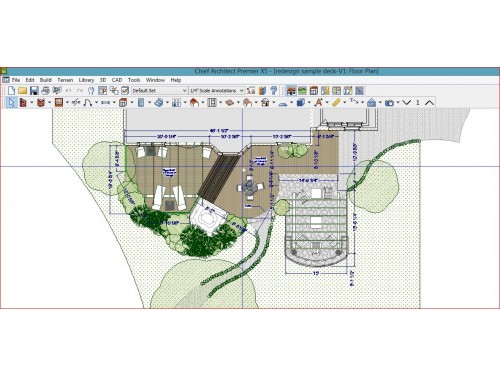500x375 pixels.
Task: Open the Default Set layer dropdown
Action: click(x=159, y=90)
